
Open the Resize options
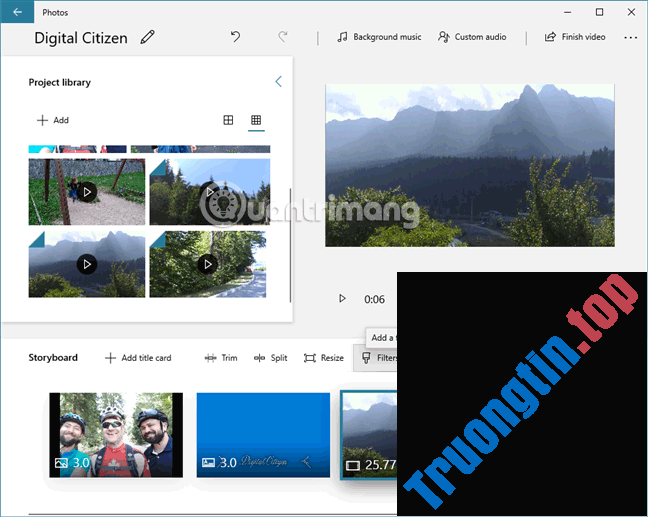tap(324, 358)
